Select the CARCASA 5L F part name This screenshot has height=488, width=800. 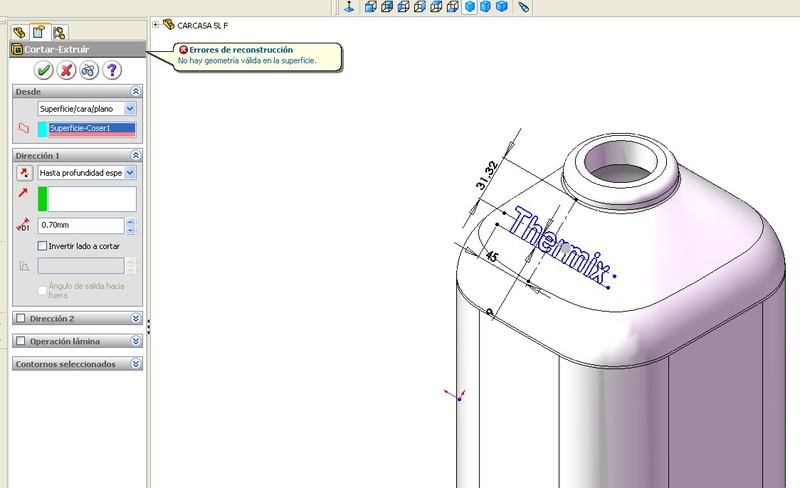[x=203, y=26]
